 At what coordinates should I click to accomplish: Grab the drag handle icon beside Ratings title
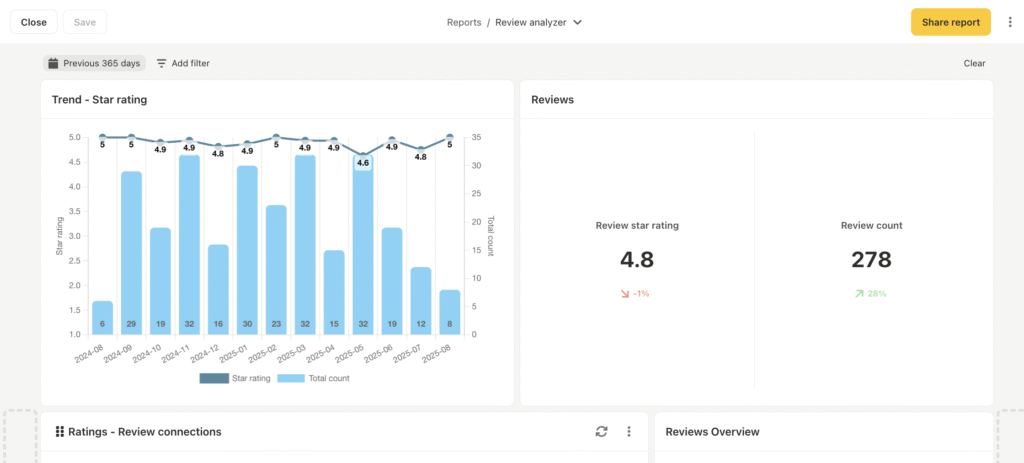coord(59,431)
